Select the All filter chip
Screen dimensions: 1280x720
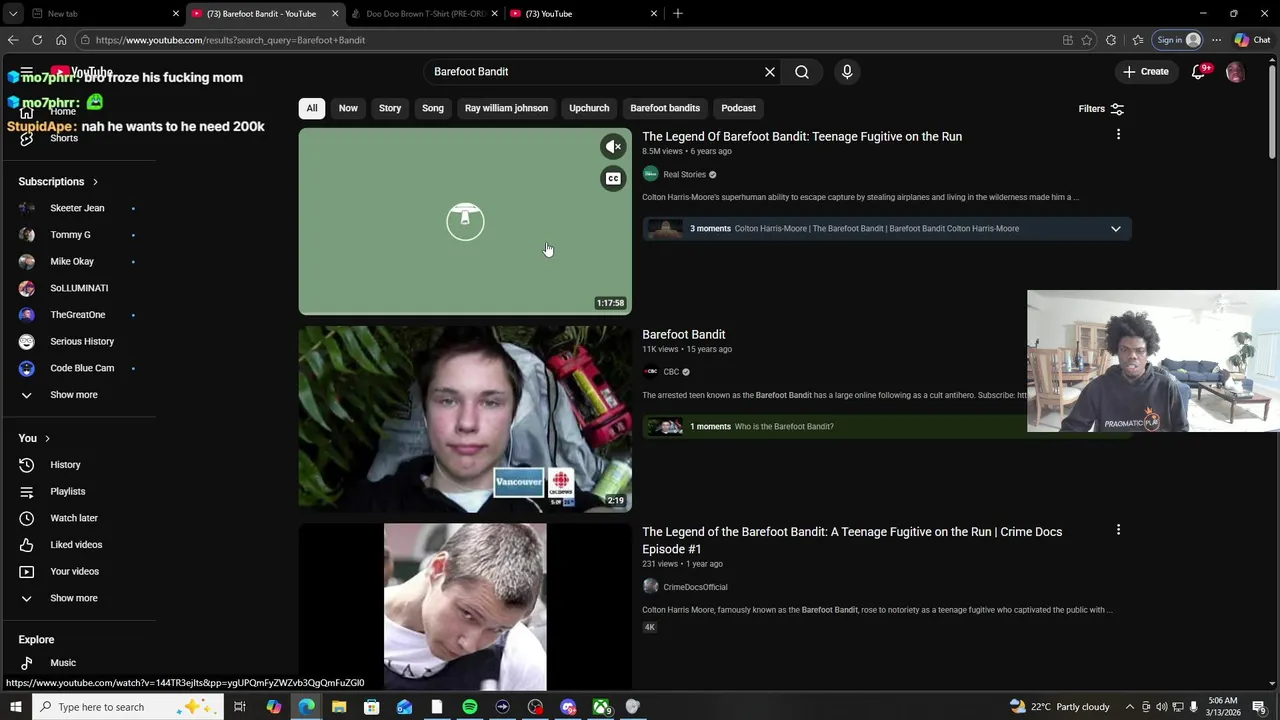[x=312, y=108]
